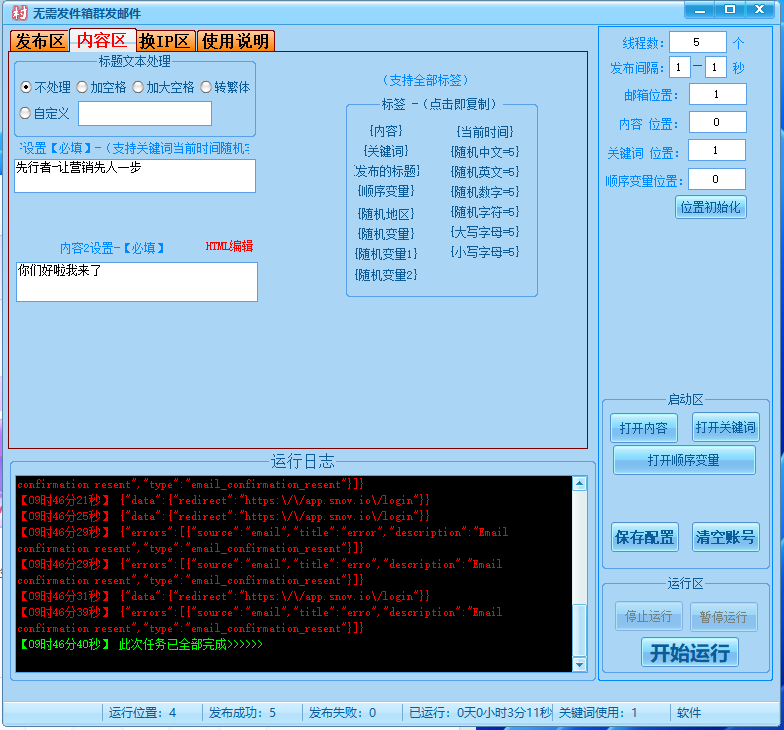Click the log scrollbar up arrow

click(579, 484)
